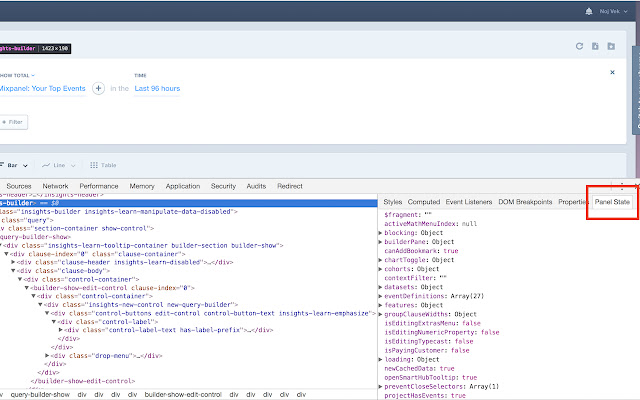Image resolution: width=640 pixels, height=400 pixels.
Task: Close the query builder with the X icon
Action: coord(613,72)
